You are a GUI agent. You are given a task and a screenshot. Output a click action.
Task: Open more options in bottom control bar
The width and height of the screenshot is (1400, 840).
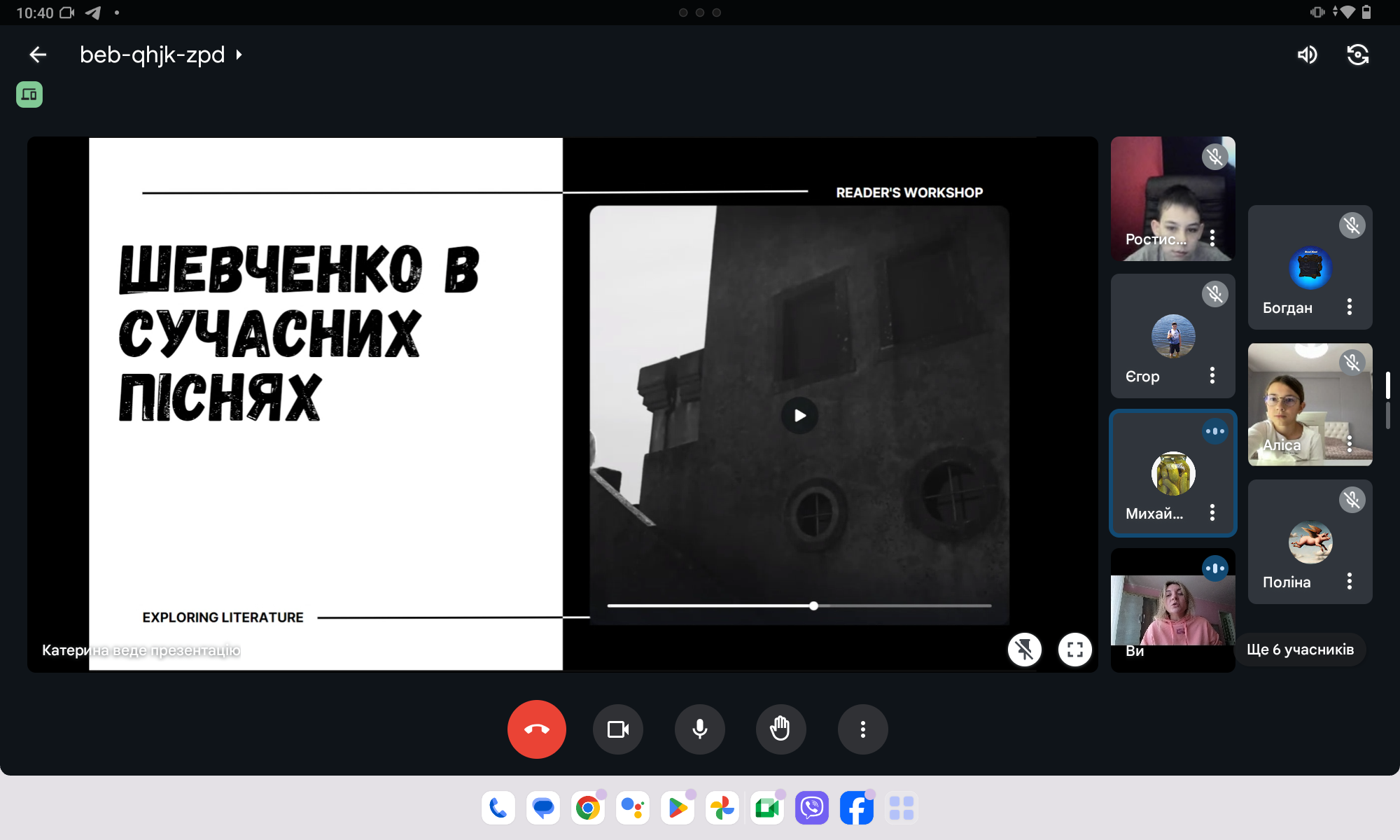click(862, 729)
